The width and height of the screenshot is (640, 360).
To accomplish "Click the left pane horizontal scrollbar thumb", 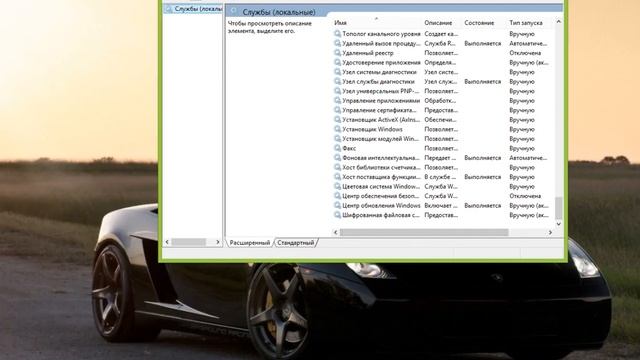I will pos(189,242).
